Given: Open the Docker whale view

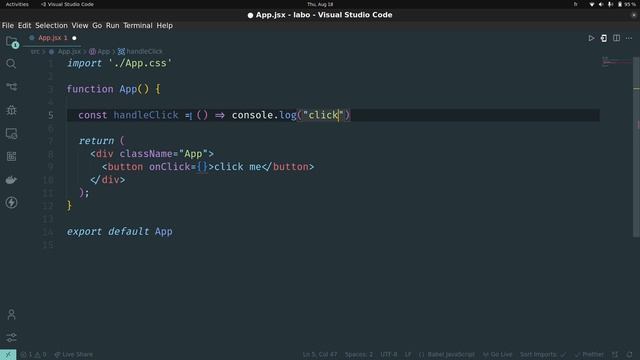Looking at the screenshot, I should click(x=11, y=180).
